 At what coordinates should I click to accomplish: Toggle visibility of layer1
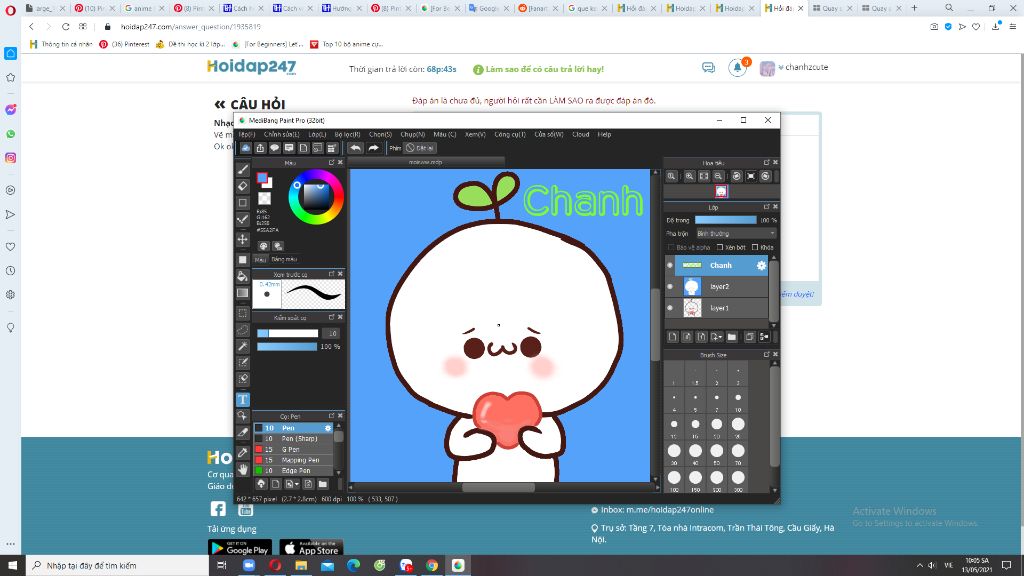click(x=670, y=308)
